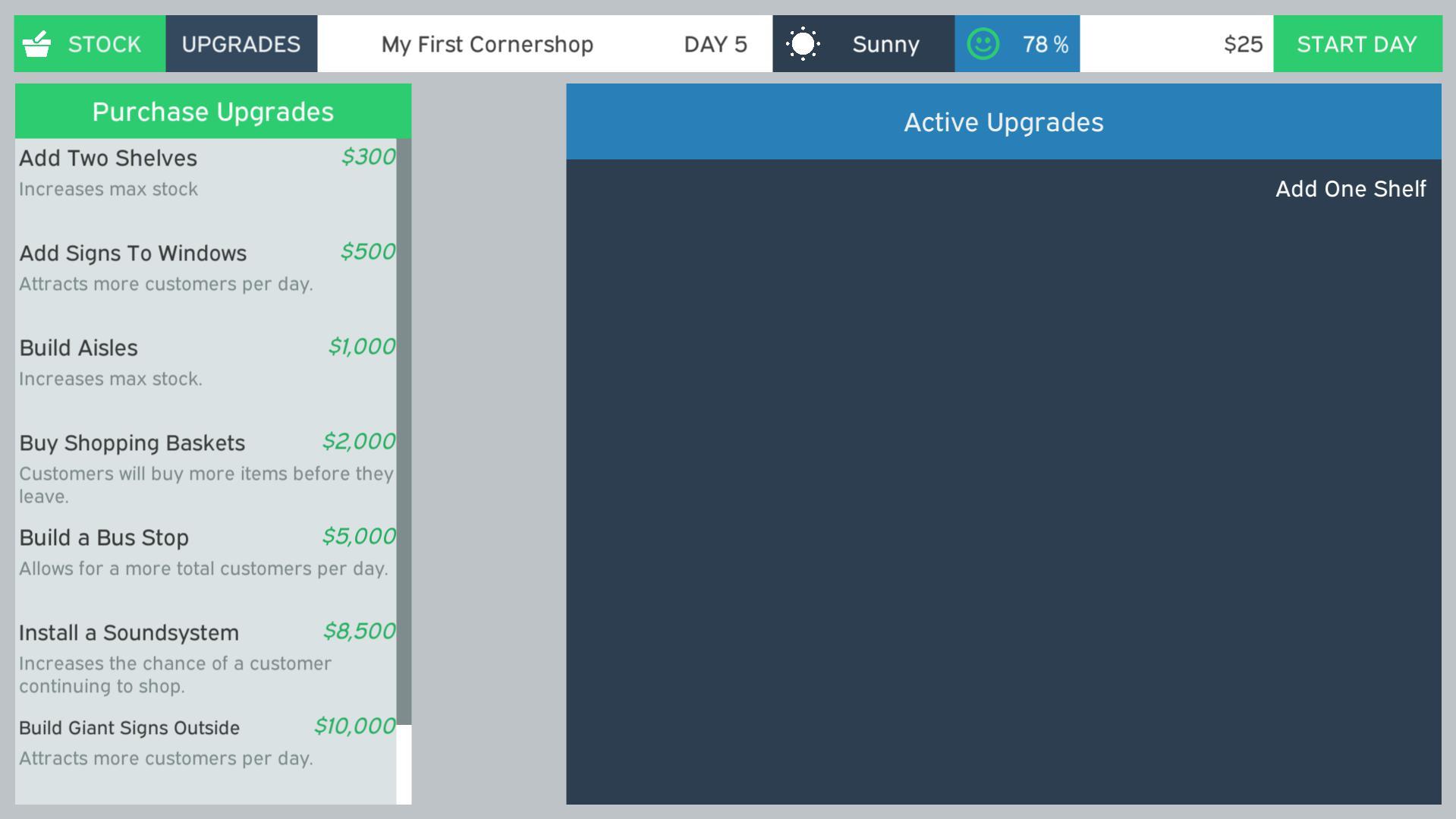
Task: Click the green smiley satisfaction icon
Action: pyautogui.click(x=983, y=44)
